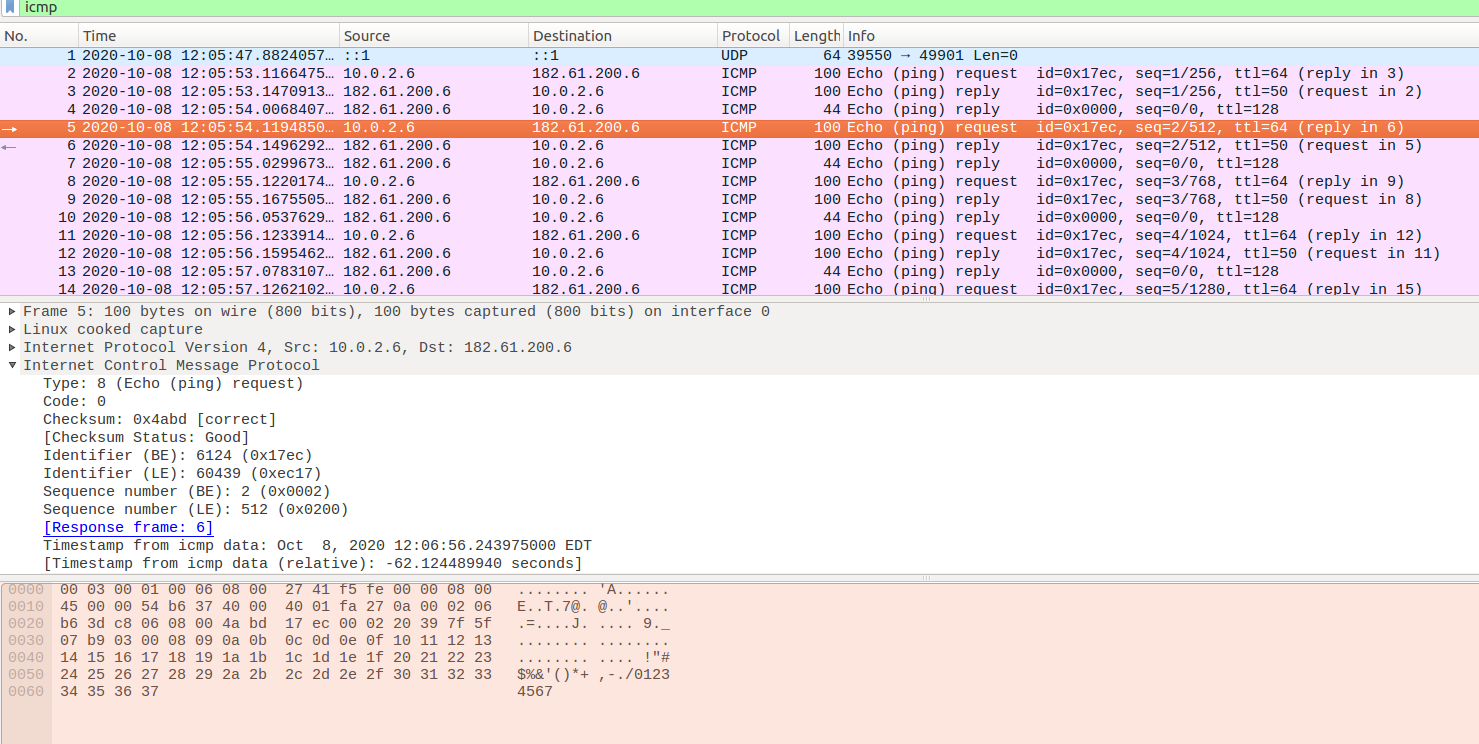Collapse Internet Control Message Protocol section
The height and width of the screenshot is (744, 1479).
(12, 366)
